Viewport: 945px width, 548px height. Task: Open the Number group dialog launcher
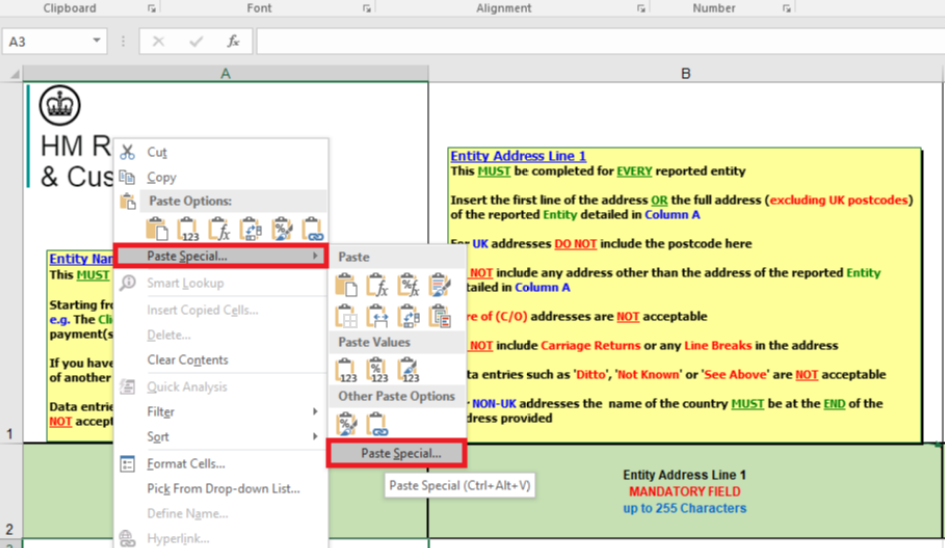pyautogui.click(x=786, y=8)
